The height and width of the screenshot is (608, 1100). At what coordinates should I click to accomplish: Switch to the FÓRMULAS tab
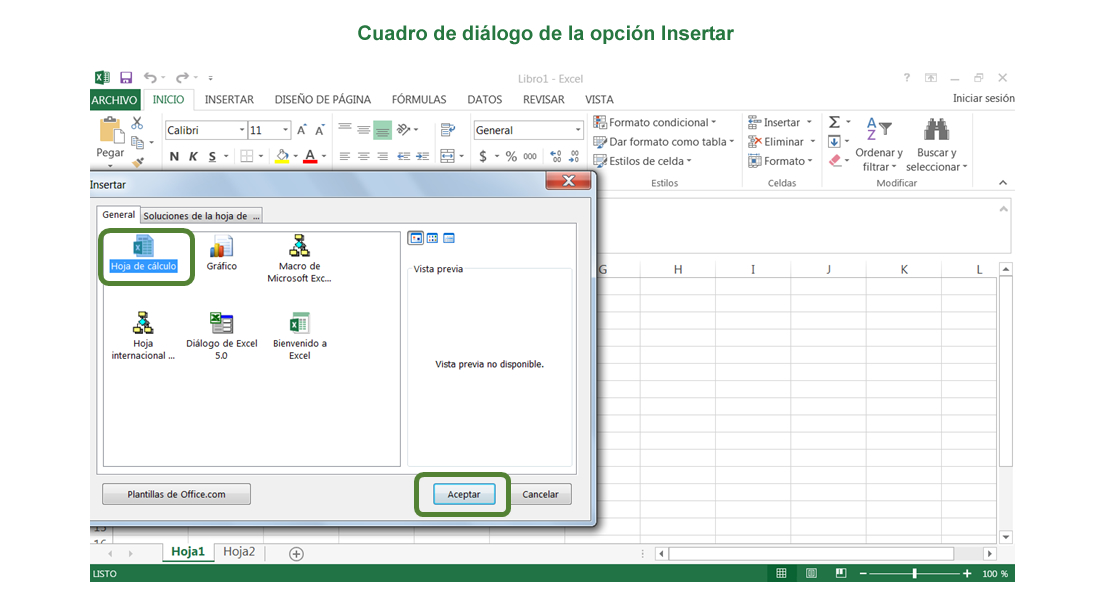(419, 100)
